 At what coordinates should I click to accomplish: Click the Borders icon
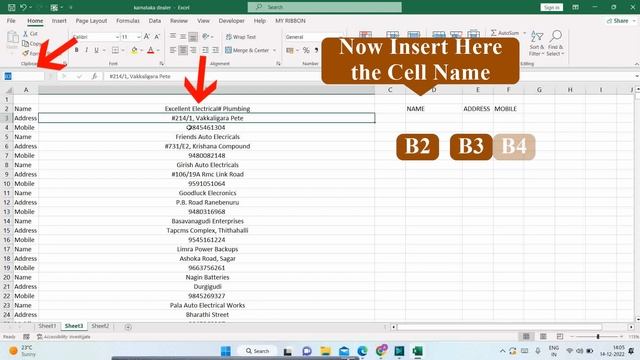click(x=116, y=50)
